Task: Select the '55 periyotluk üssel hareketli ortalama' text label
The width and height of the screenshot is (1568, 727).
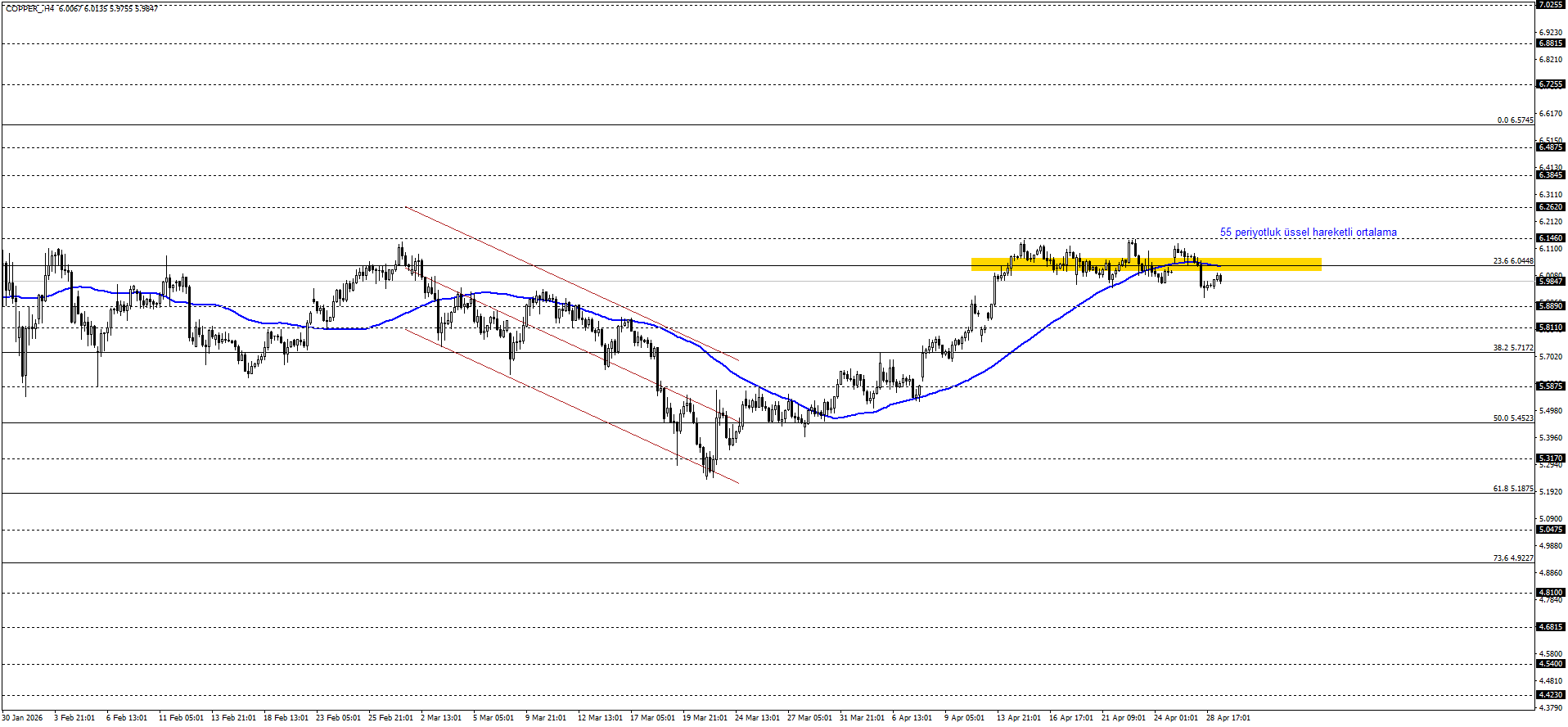Action: [1308, 233]
